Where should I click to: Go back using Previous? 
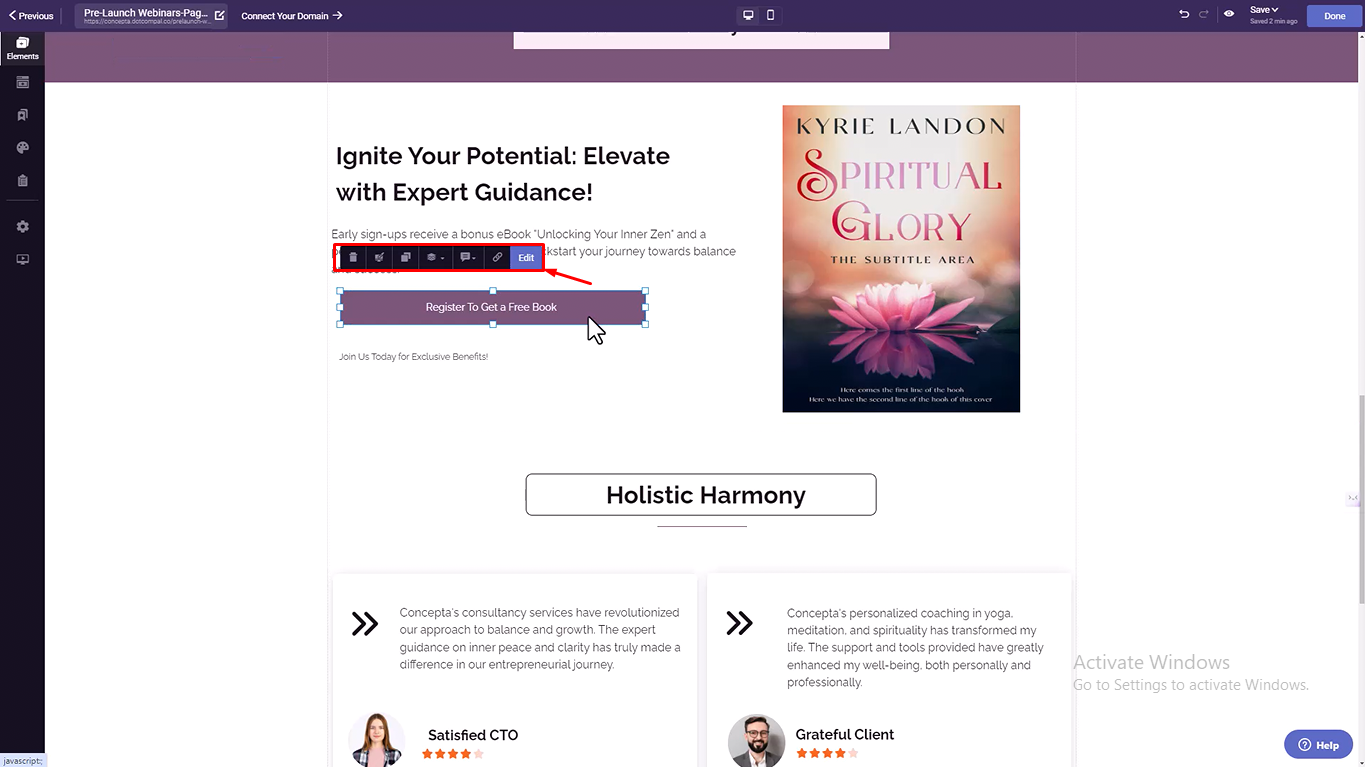tap(31, 16)
